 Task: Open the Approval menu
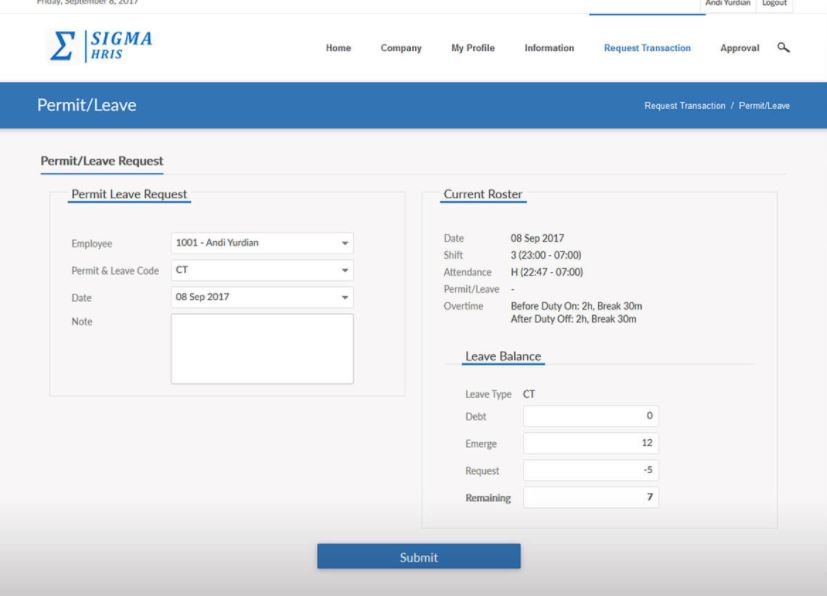(x=737, y=46)
